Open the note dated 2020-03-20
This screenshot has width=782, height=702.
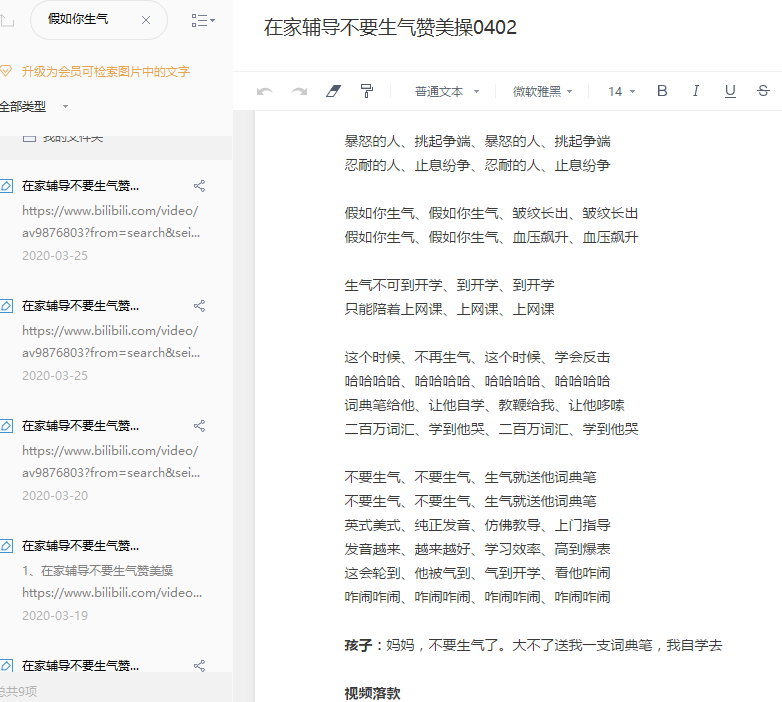click(116, 461)
